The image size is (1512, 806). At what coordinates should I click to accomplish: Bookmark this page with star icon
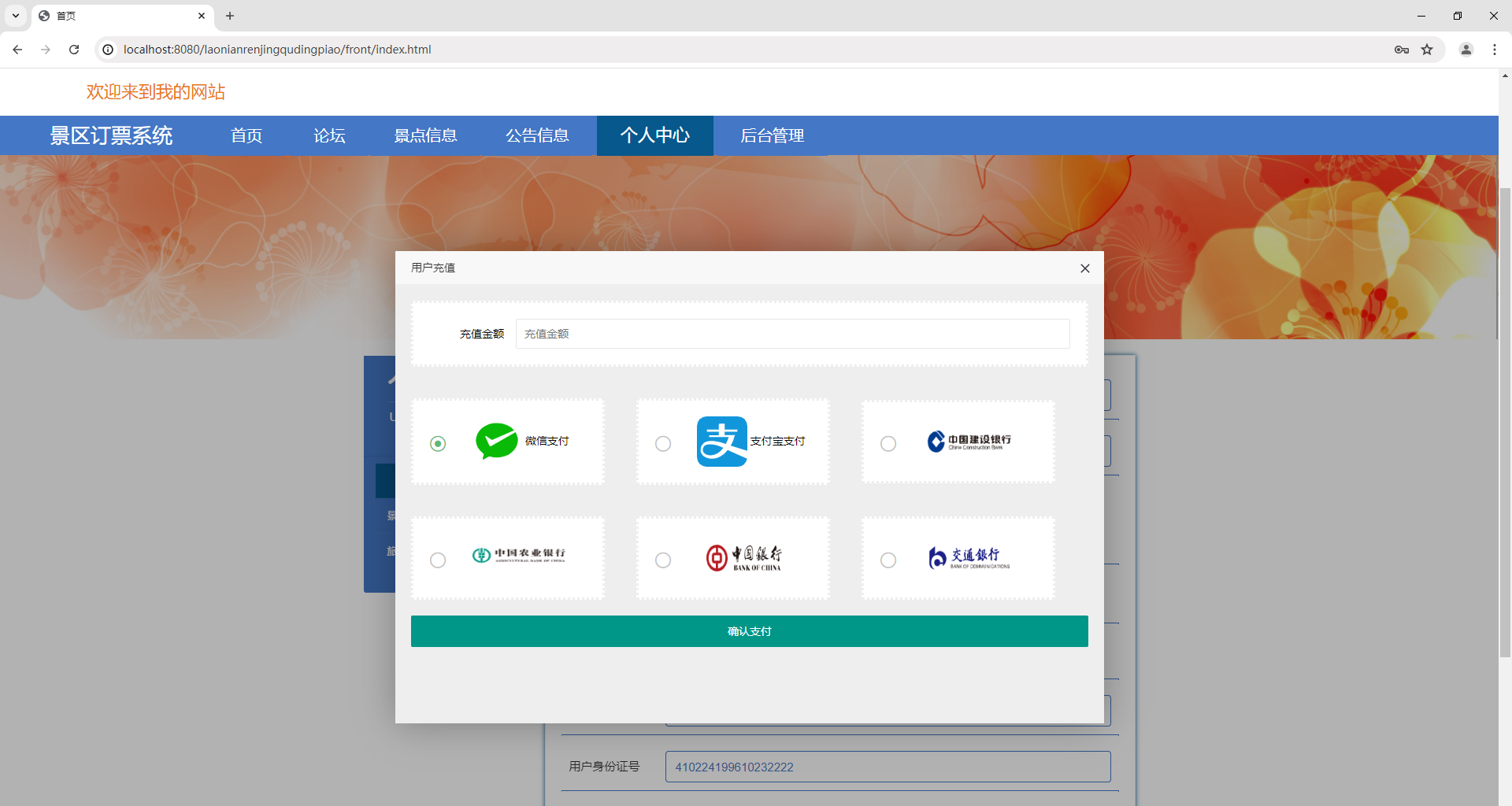coord(1427,50)
